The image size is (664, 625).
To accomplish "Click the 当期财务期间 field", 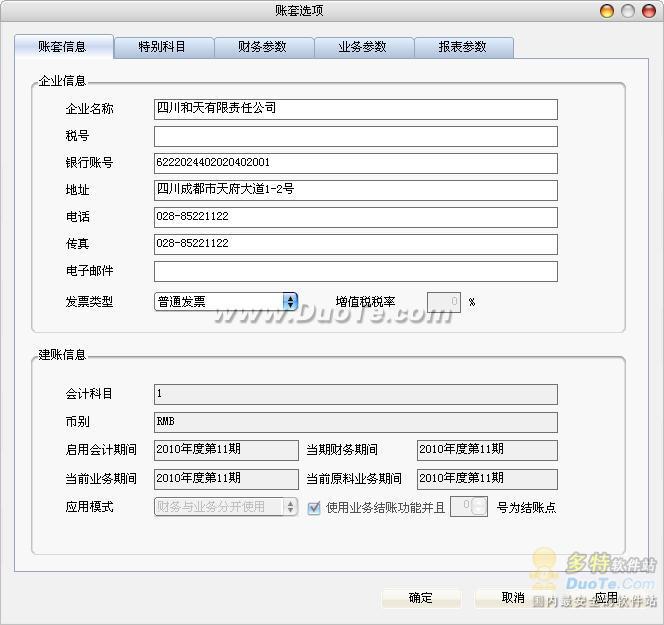I will tap(487, 450).
